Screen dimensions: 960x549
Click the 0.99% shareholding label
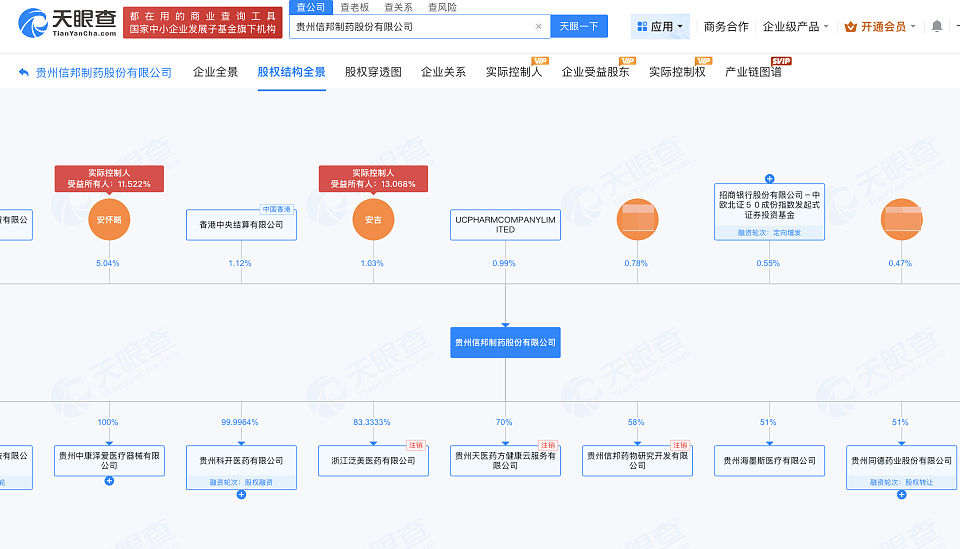pyautogui.click(x=504, y=263)
